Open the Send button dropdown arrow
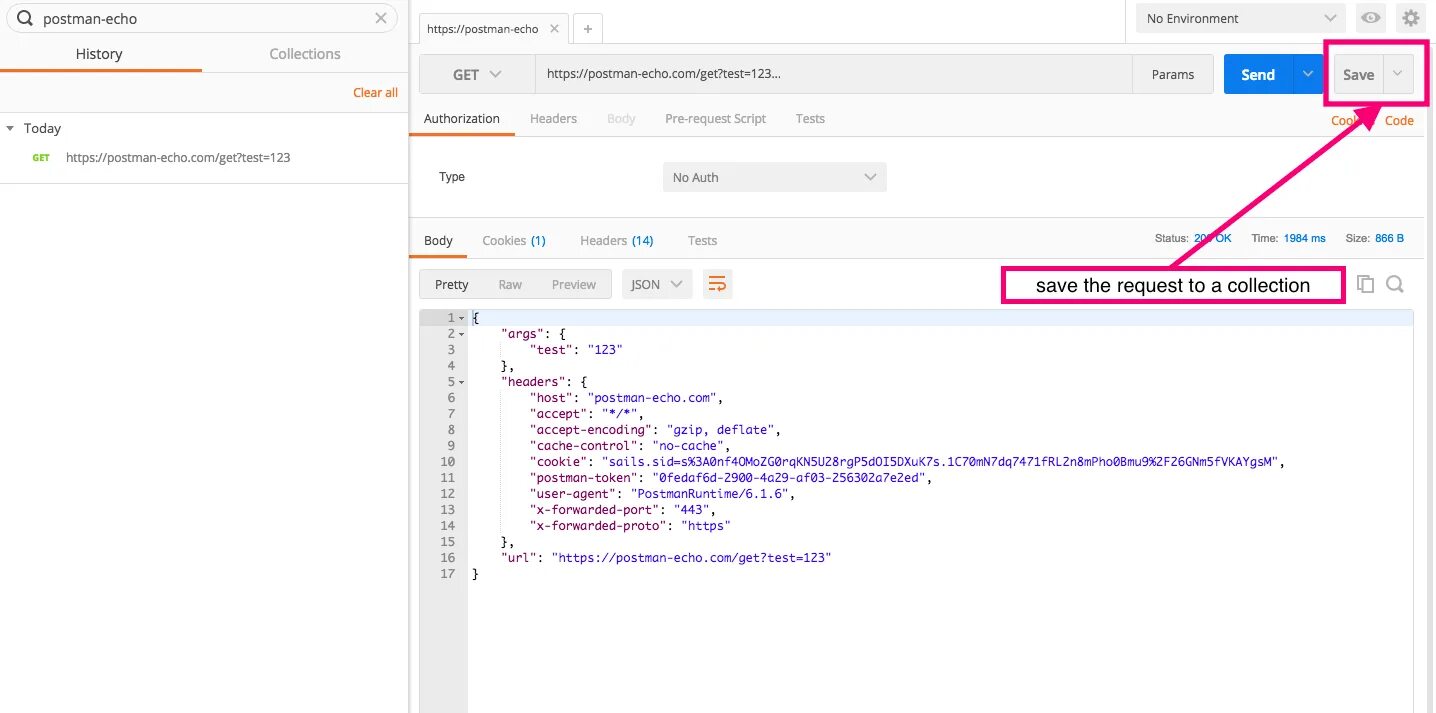The width and height of the screenshot is (1436, 713). [x=1308, y=74]
